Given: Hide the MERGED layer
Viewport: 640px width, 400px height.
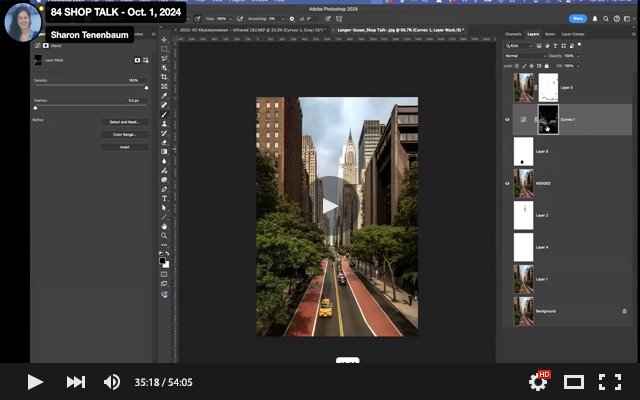Looking at the screenshot, I should click(507, 184).
